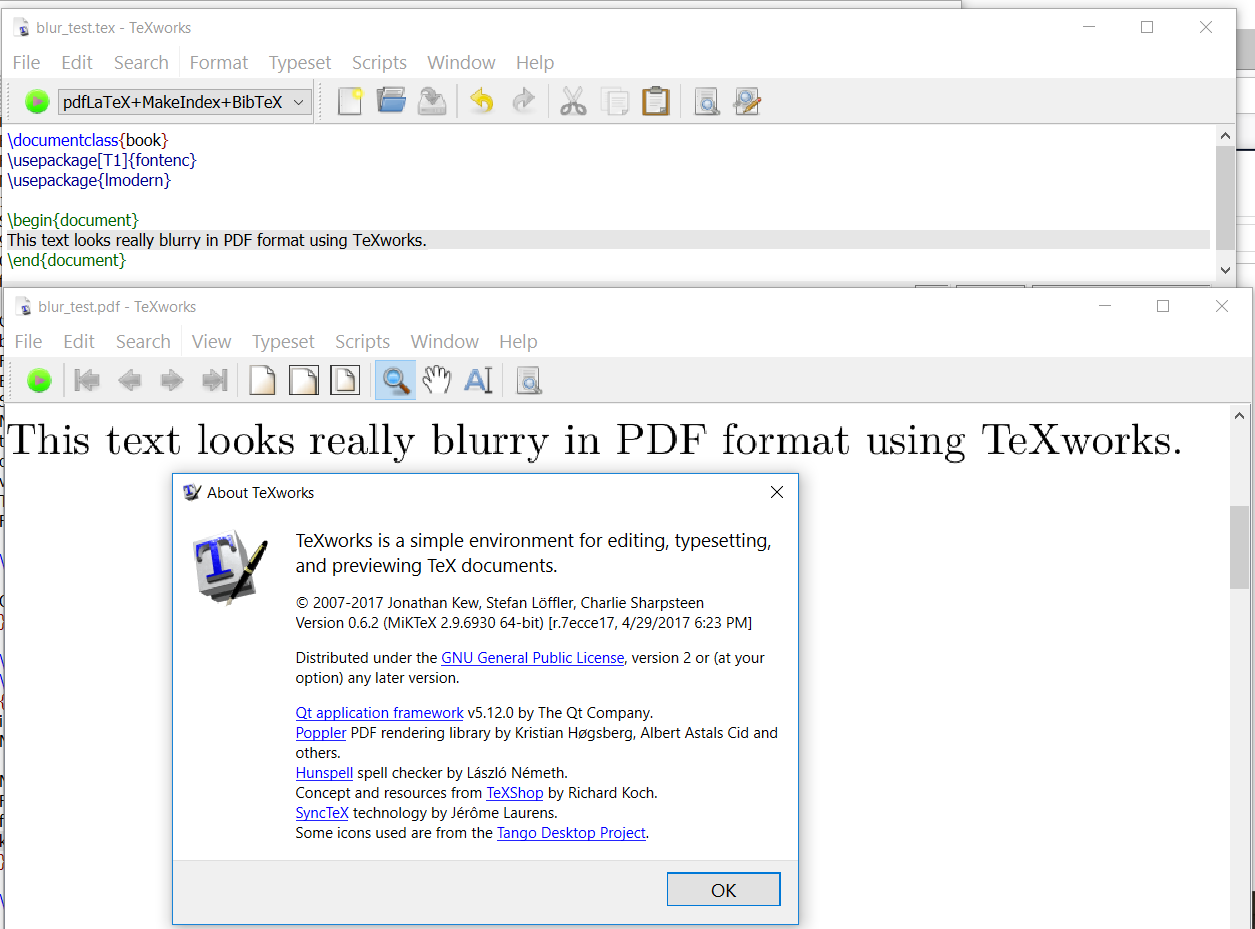This screenshot has height=929, width=1255.
Task: Select the Scroll hand tool in the PDF toolbar
Action: click(x=437, y=380)
